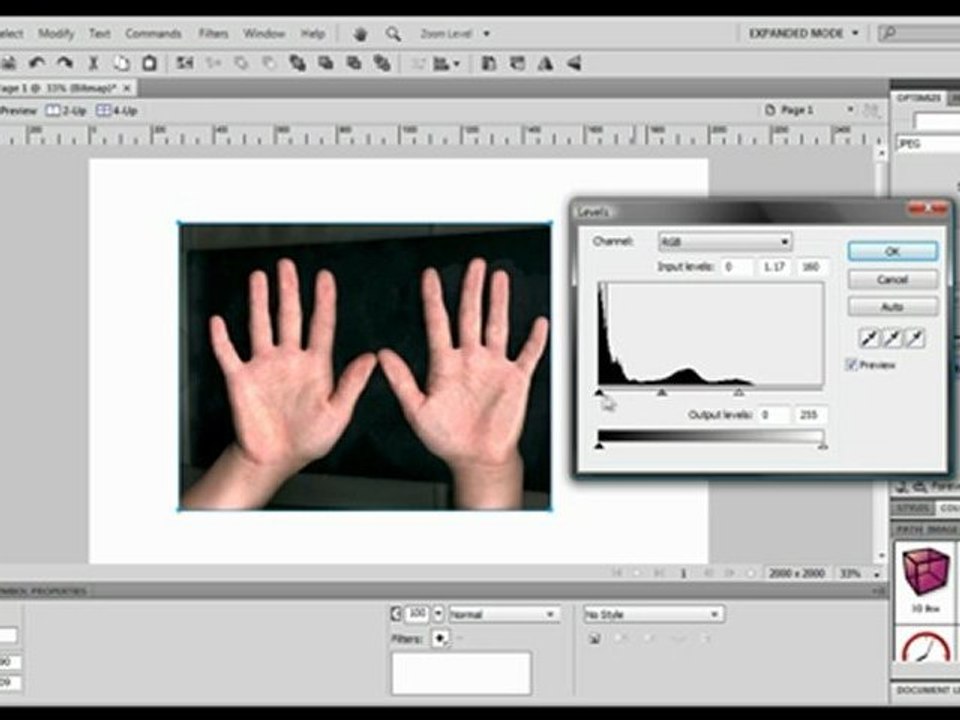
Task: Open the opacity slider arrow next to 100
Action: point(438,613)
